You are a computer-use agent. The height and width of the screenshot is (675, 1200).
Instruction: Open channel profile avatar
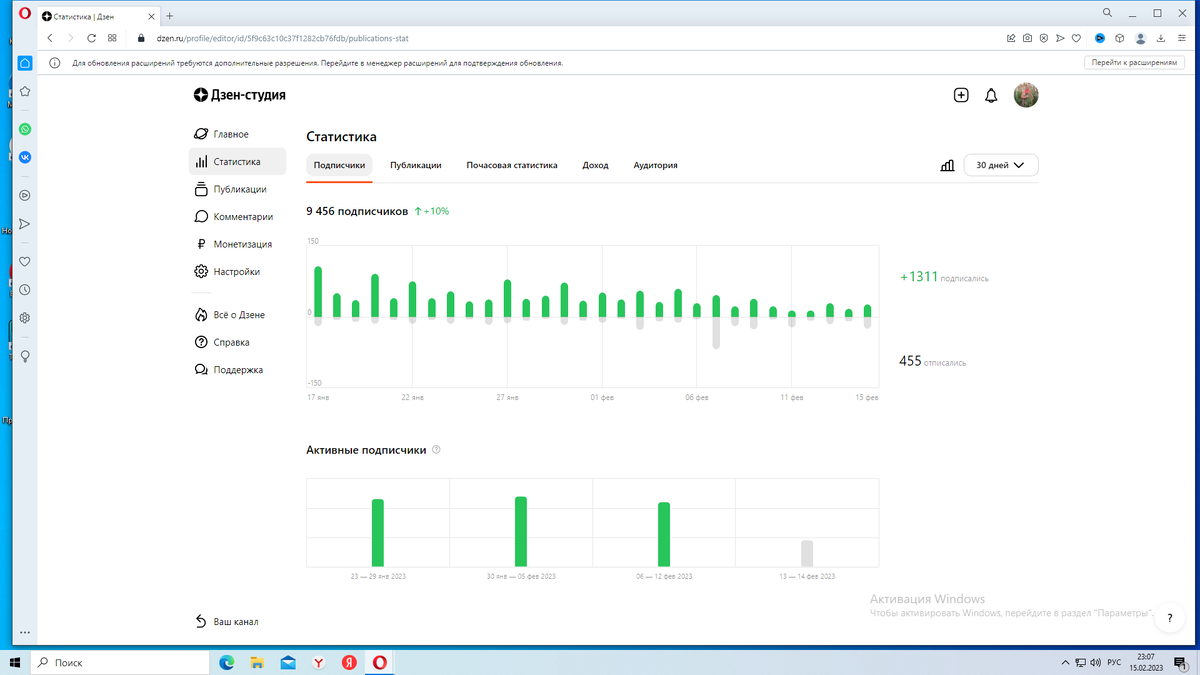click(1026, 95)
